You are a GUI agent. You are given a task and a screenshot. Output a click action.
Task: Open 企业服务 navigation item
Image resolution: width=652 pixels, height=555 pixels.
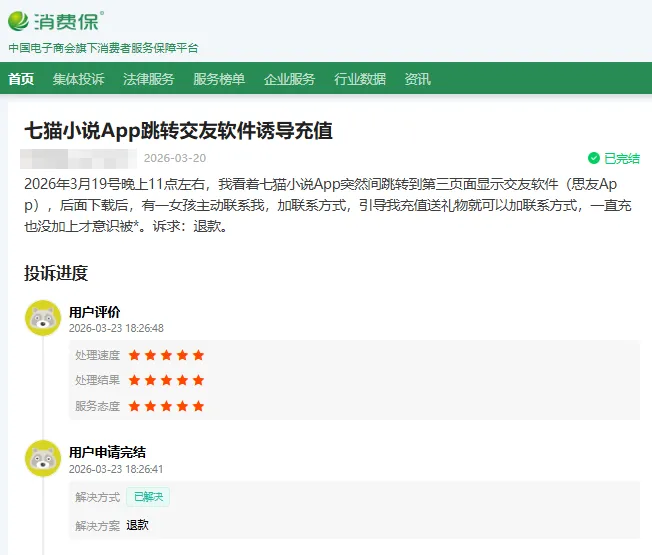289,79
